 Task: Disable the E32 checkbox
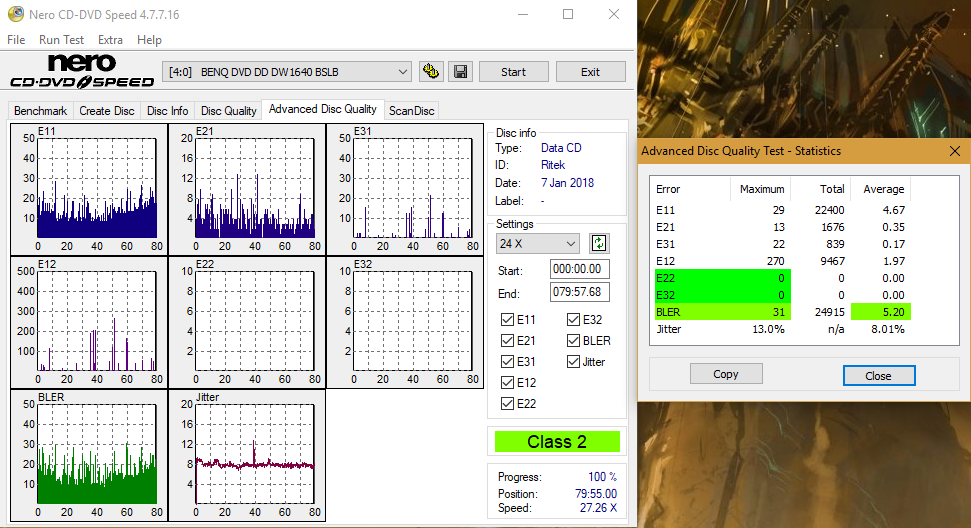tap(573, 319)
